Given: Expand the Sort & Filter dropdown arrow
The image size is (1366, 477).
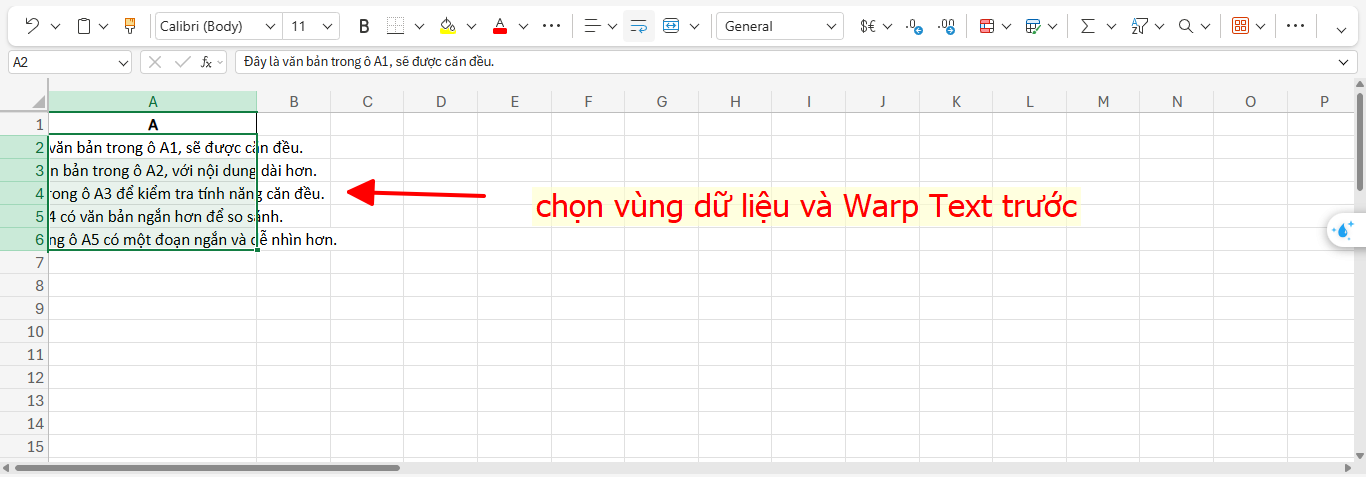Looking at the screenshot, I should 1160,26.
